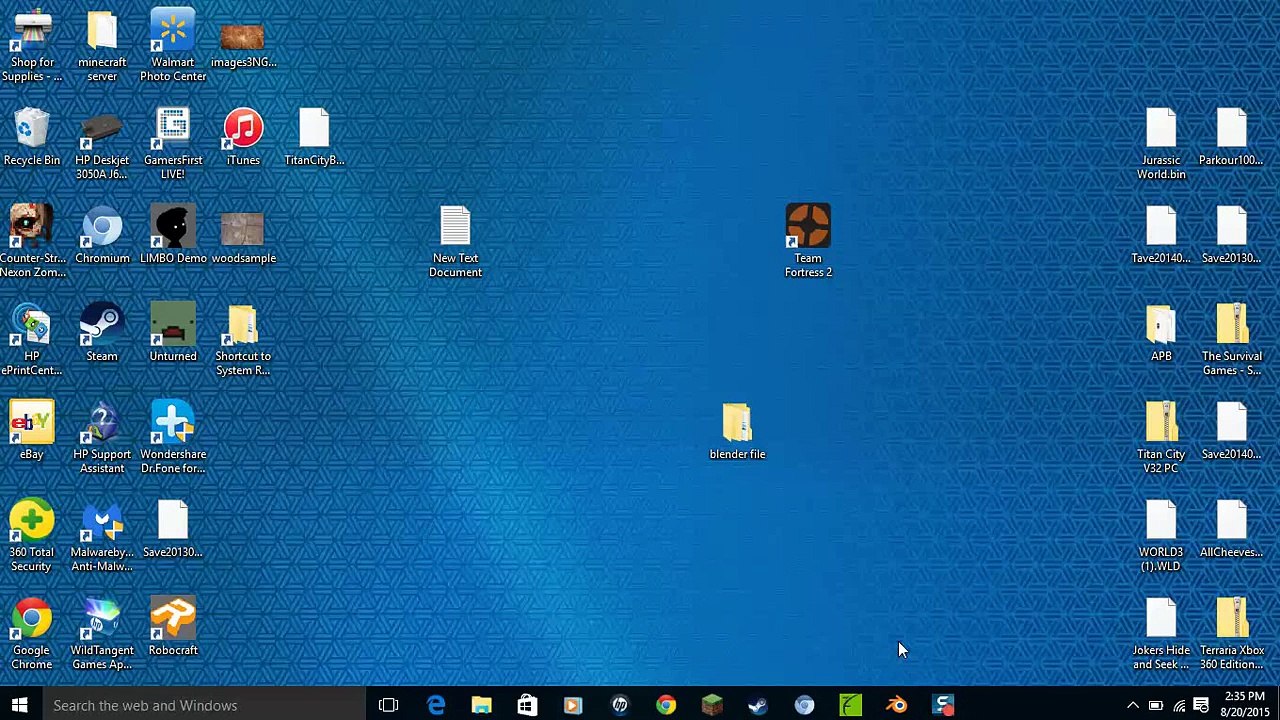The height and width of the screenshot is (720, 1280).
Task: Open the battery status tray icon
Action: click(1155, 706)
